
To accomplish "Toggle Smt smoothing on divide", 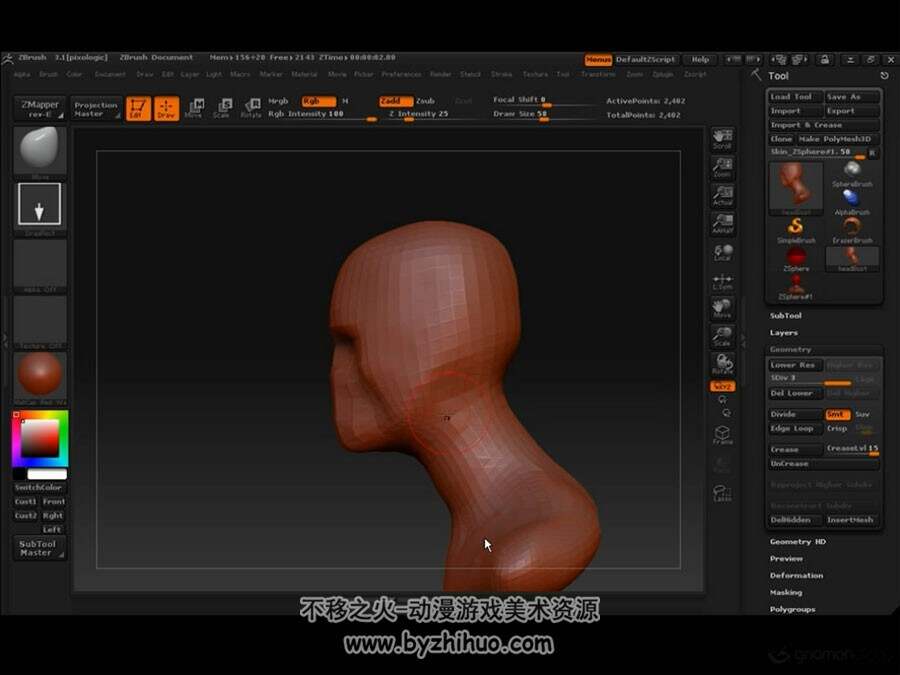I will click(x=838, y=414).
